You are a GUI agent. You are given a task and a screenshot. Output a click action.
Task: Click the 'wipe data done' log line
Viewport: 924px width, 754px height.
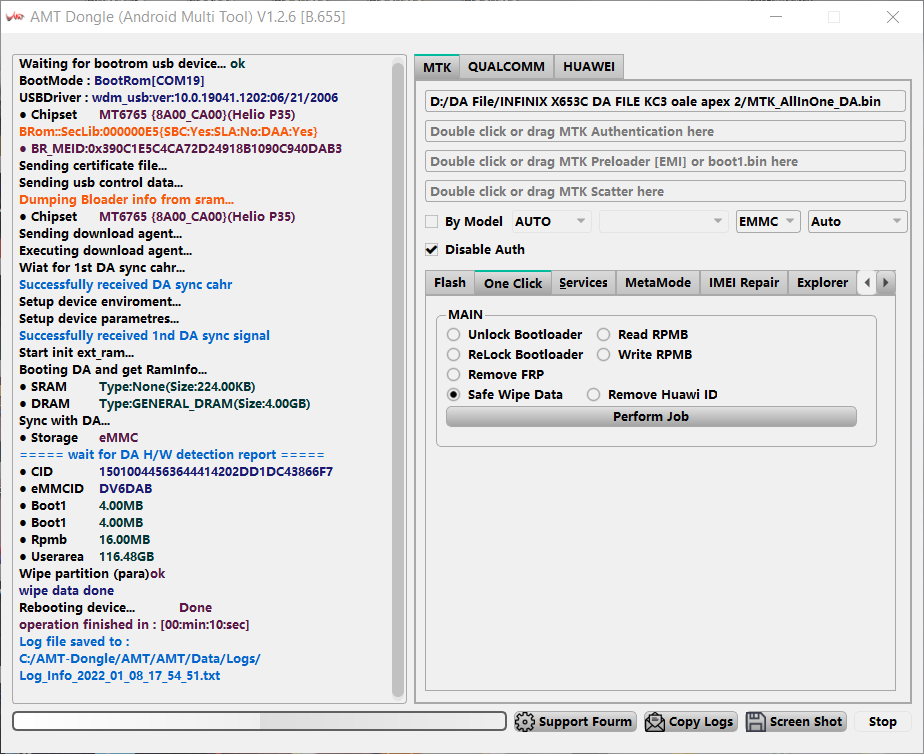67,591
